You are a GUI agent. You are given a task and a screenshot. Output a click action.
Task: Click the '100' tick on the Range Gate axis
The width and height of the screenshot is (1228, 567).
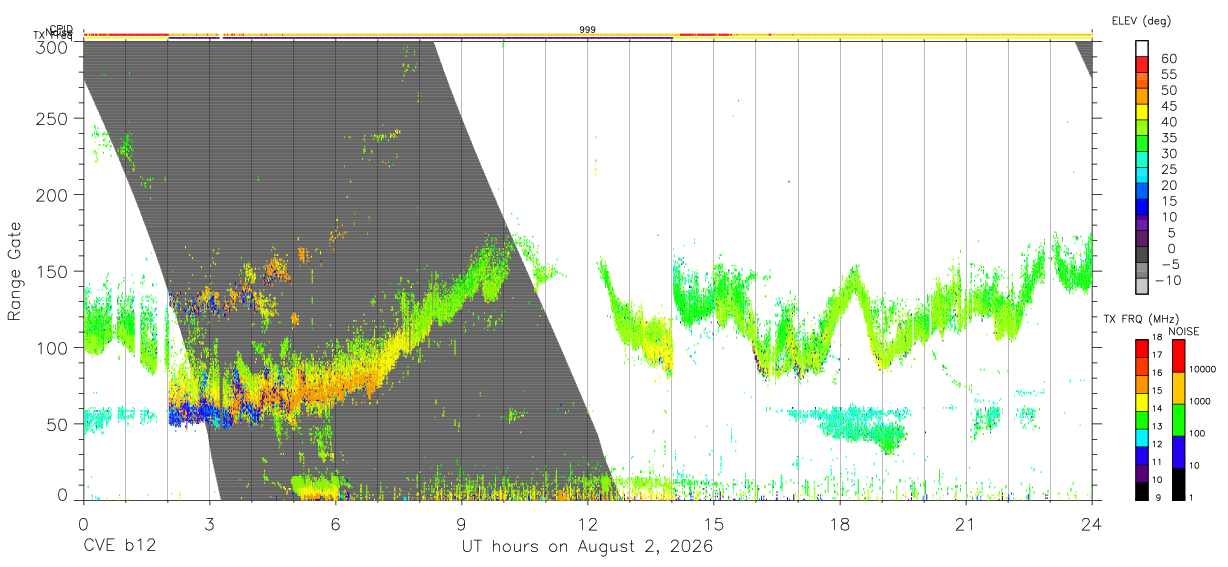[x=52, y=347]
